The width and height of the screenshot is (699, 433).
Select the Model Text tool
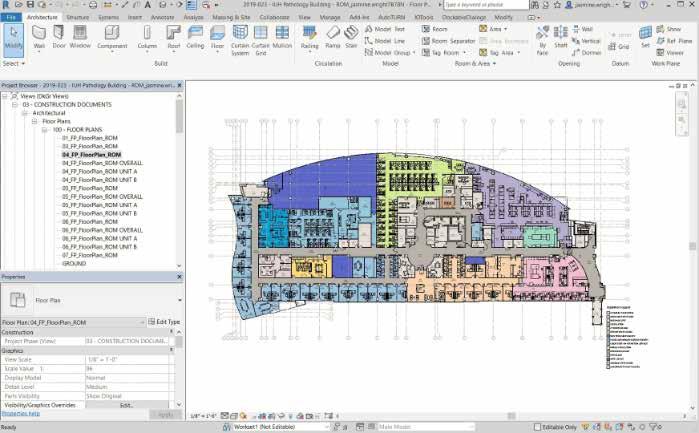[x=385, y=29]
